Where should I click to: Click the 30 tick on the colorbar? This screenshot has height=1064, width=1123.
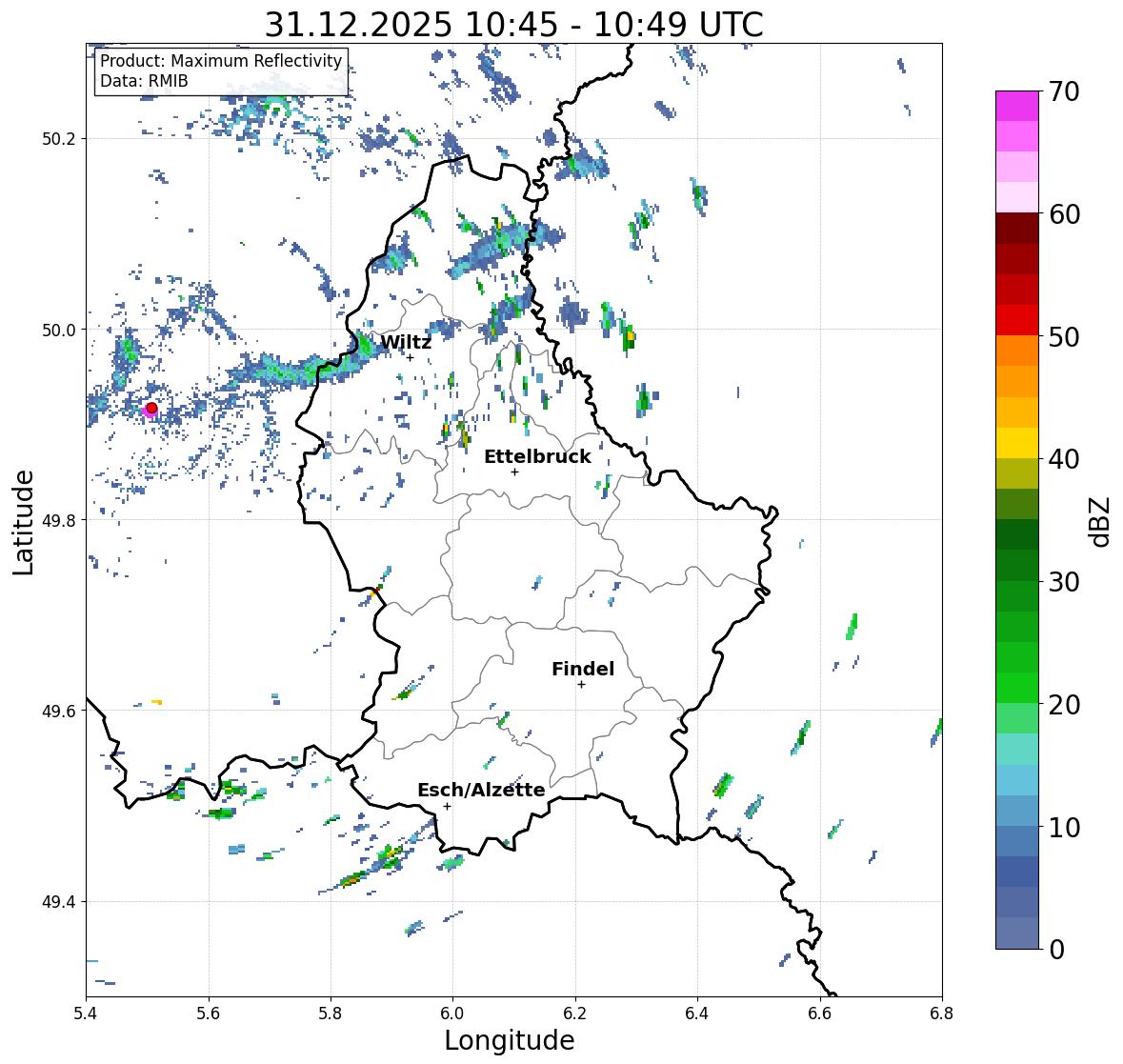(1064, 582)
